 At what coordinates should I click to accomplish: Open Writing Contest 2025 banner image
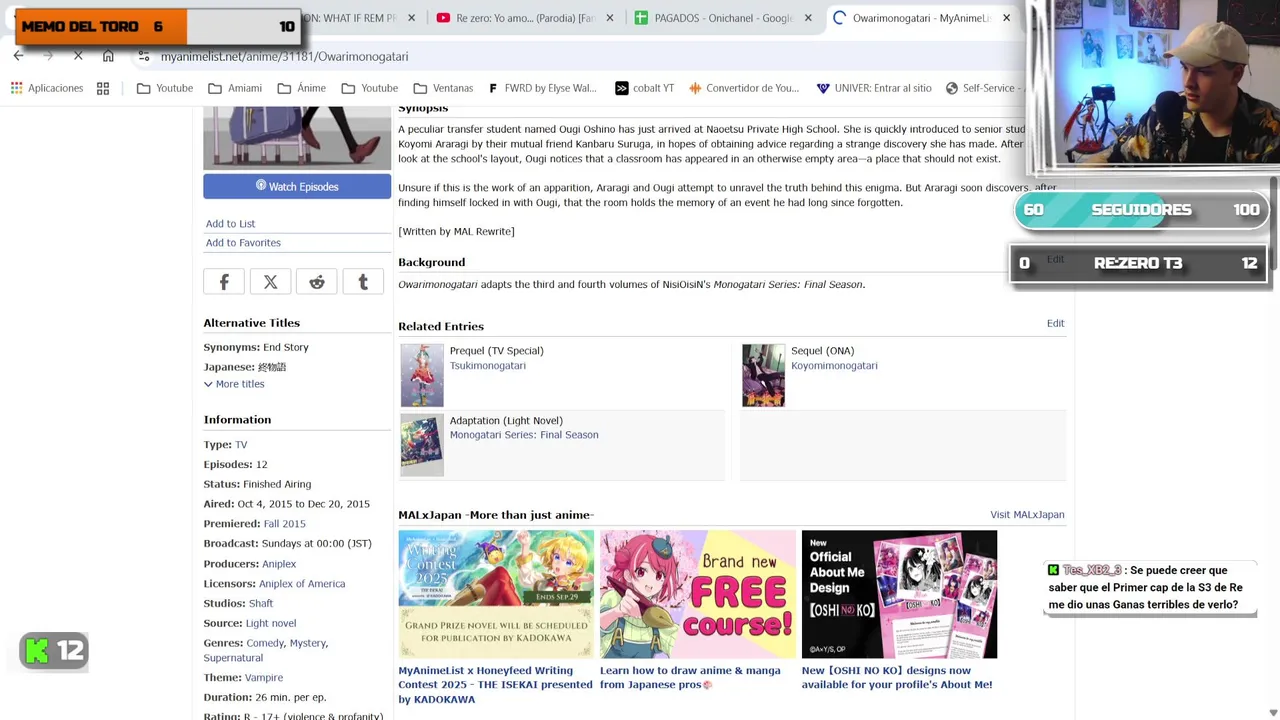496,595
